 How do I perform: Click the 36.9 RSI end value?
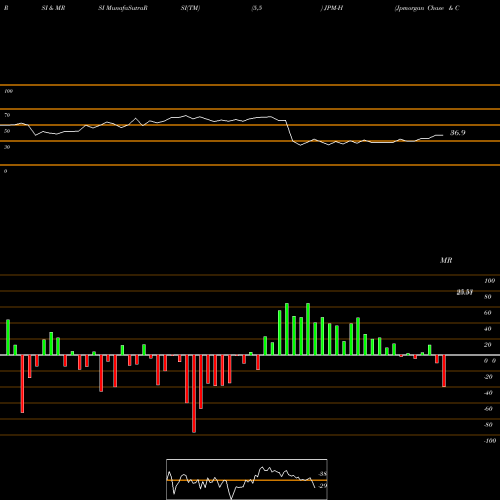tap(458, 133)
